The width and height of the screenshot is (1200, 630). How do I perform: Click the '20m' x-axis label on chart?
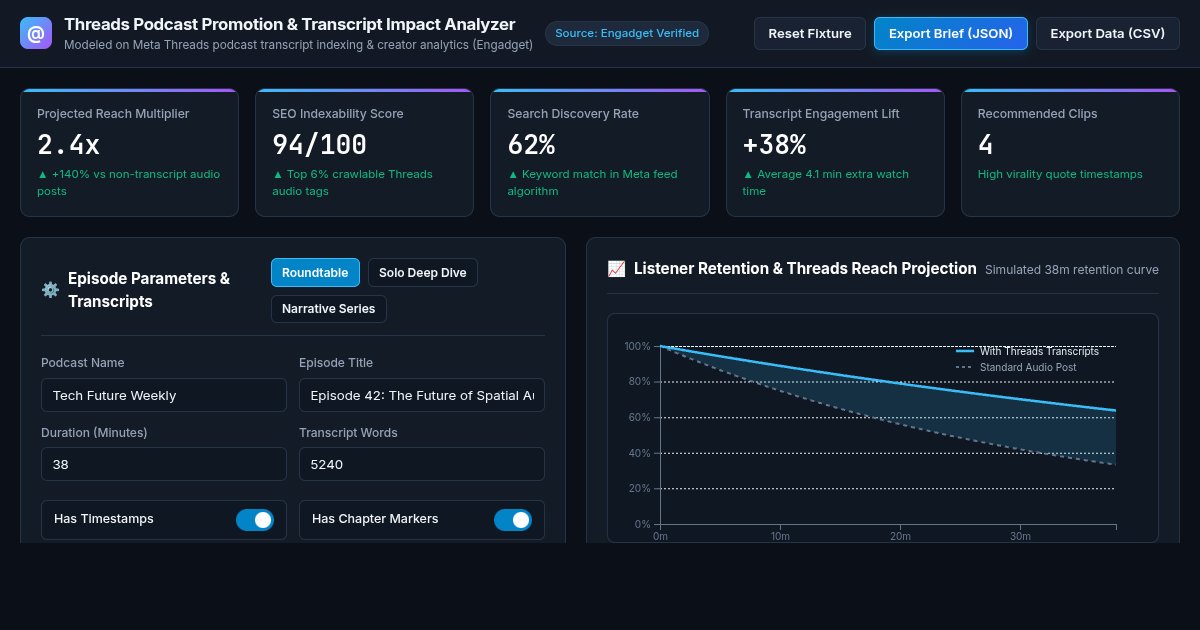coord(900,536)
